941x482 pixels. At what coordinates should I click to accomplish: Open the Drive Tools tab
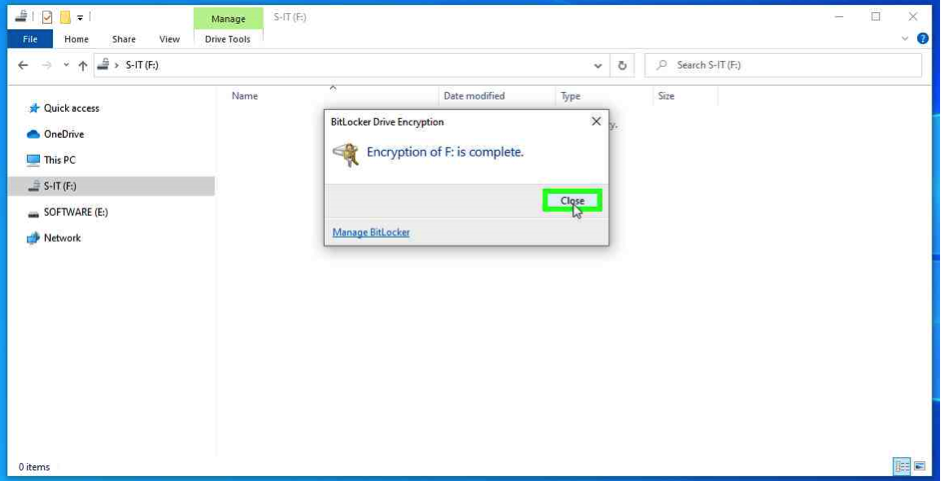228,39
